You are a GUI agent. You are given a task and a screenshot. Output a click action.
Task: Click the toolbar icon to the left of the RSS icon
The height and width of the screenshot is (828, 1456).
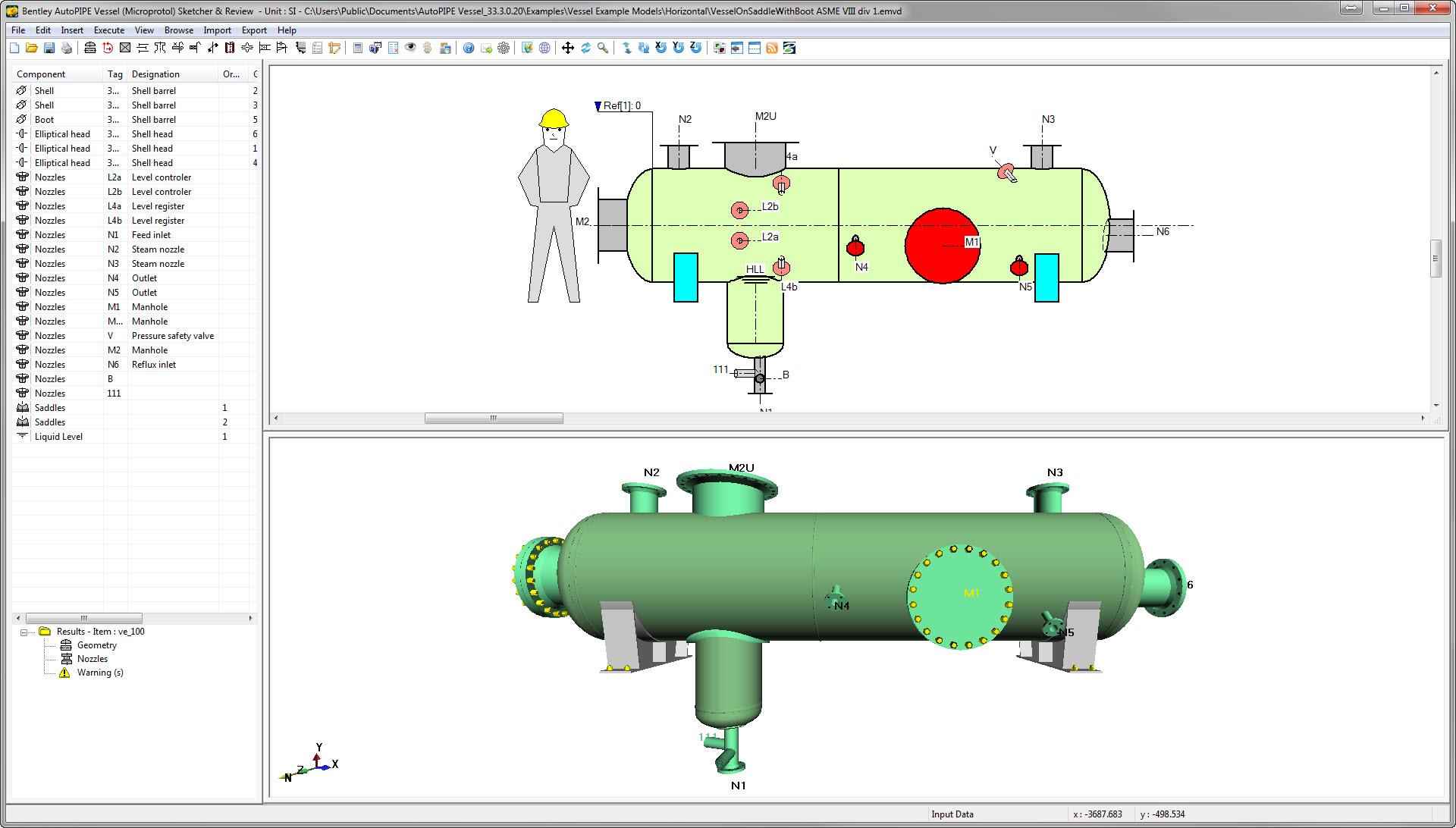(x=755, y=48)
